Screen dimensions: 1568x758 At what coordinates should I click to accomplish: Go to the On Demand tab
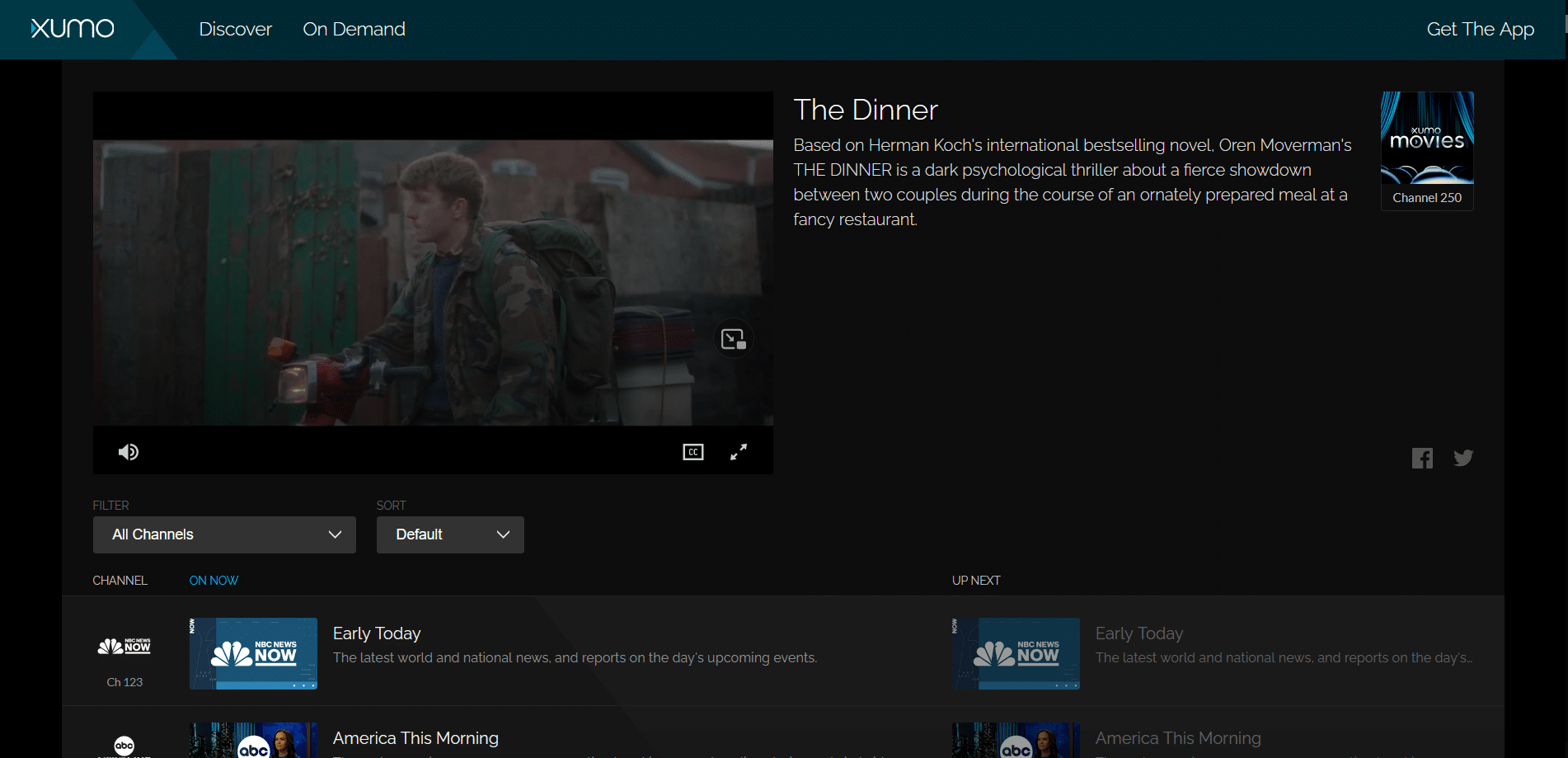354,29
